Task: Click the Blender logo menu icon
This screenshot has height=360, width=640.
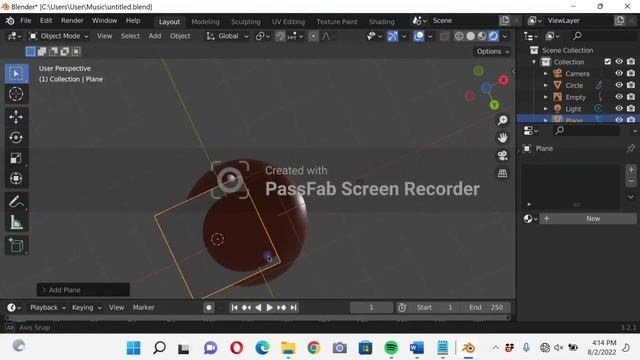Action: [x=10, y=21]
